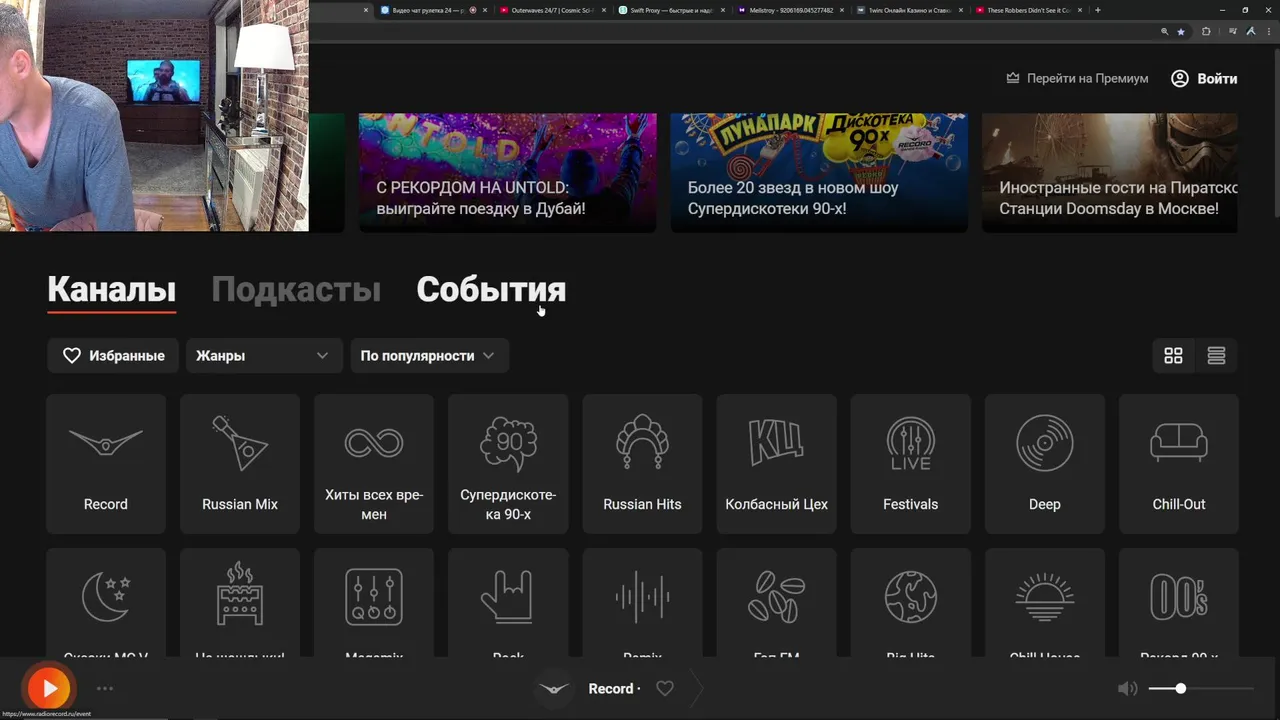This screenshot has width=1280, height=720.
Task: Open the player three-dots menu
Action: 105,688
